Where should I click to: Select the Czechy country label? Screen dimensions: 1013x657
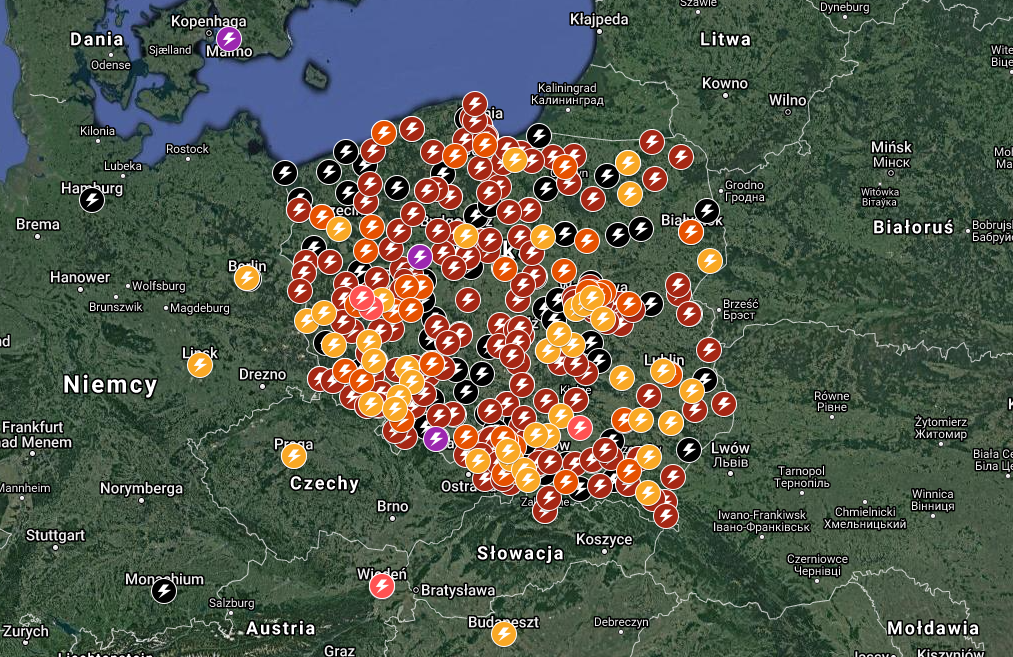click(x=324, y=483)
